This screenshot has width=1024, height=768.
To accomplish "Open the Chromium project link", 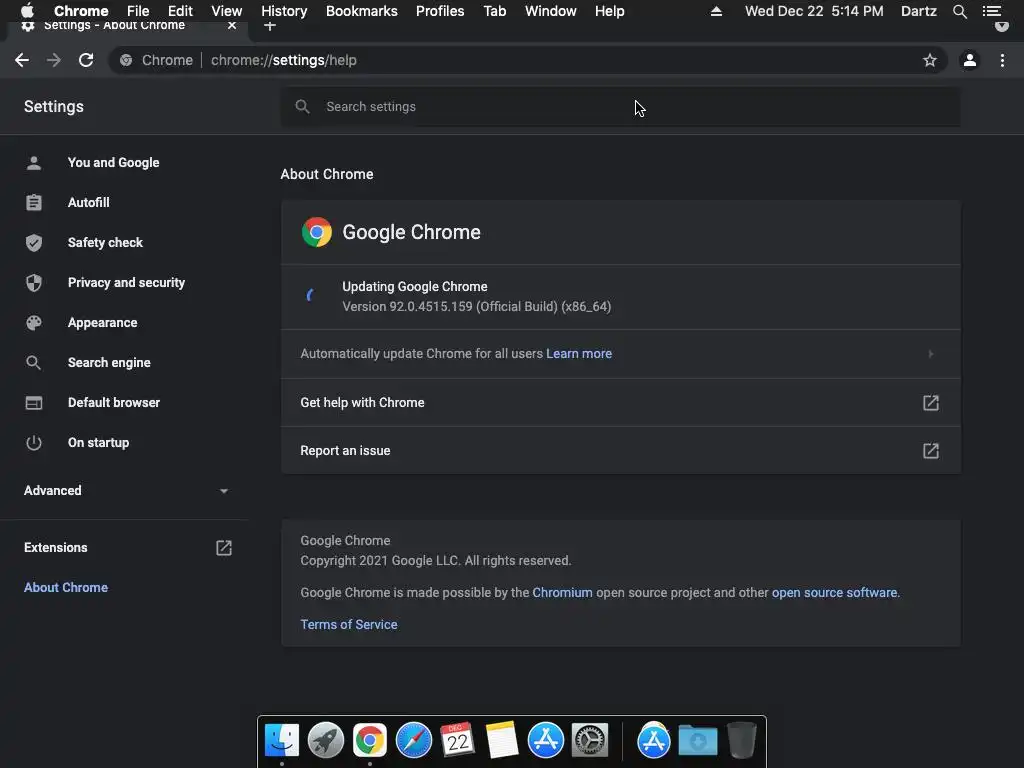I will tap(562, 592).
